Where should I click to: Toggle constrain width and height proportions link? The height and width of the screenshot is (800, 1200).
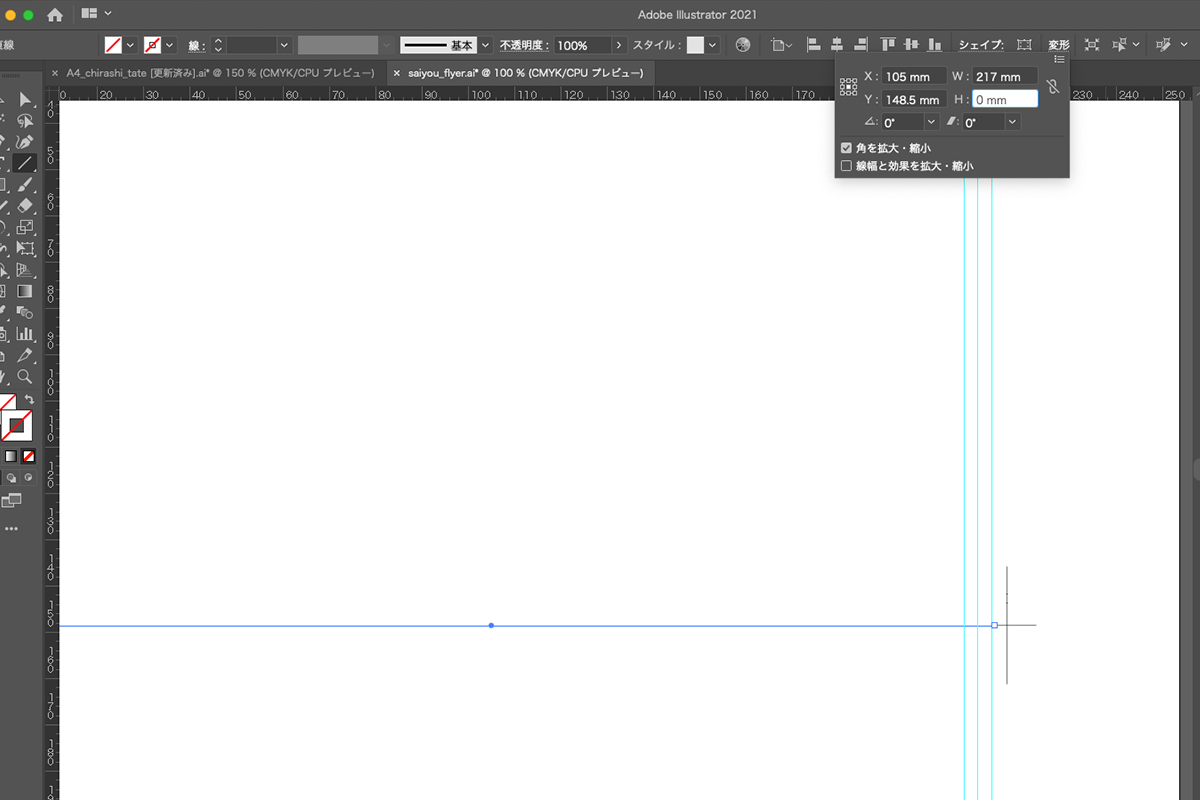(1052, 88)
